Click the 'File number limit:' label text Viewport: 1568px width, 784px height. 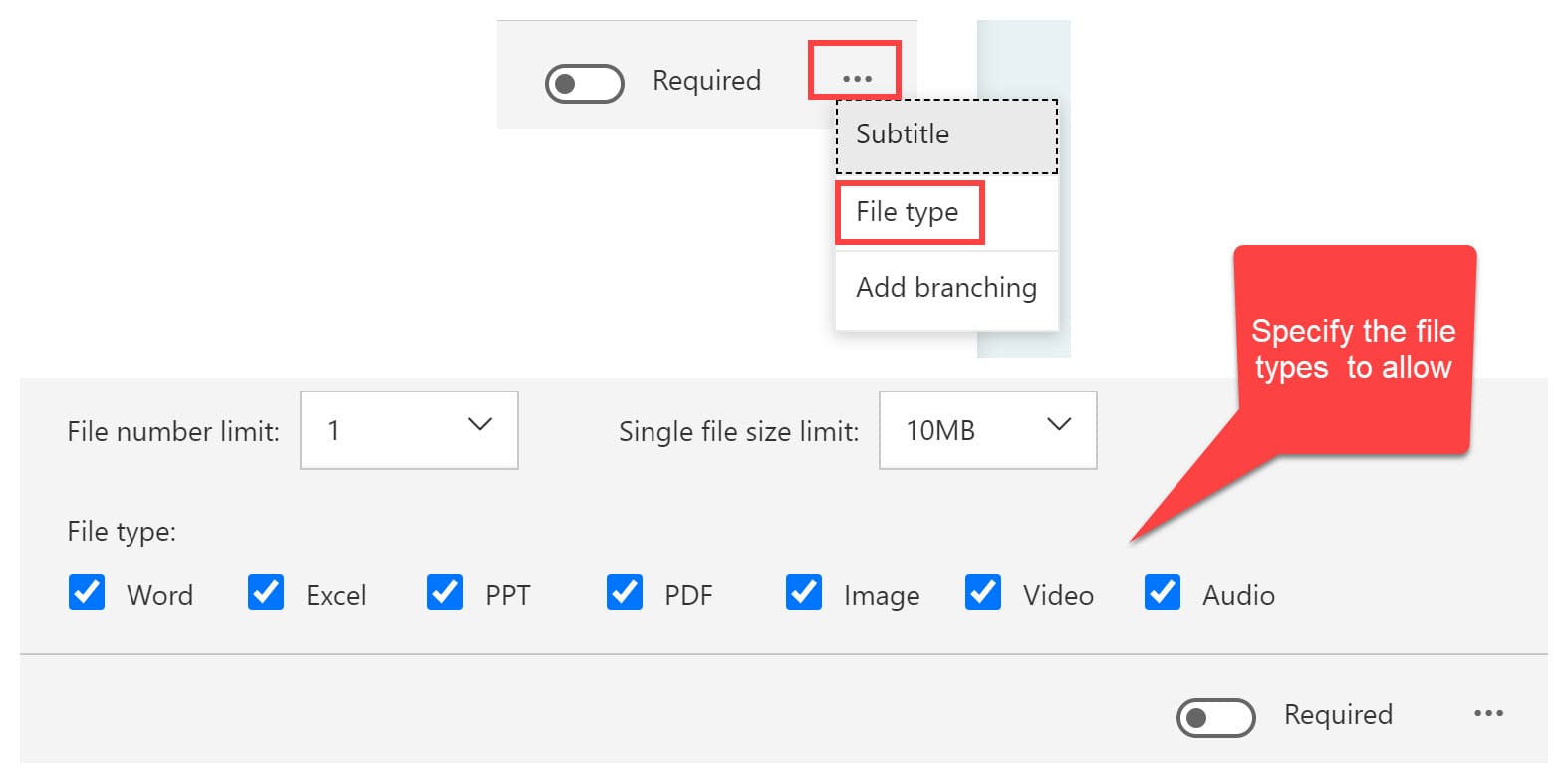pos(173,432)
